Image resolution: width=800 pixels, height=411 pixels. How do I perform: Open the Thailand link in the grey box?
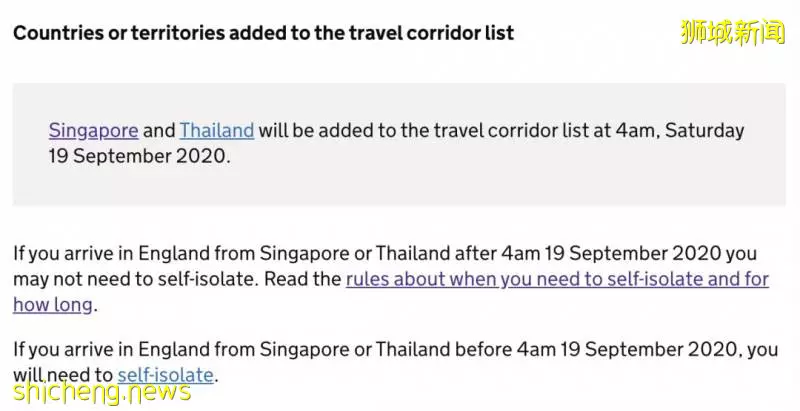(216, 131)
